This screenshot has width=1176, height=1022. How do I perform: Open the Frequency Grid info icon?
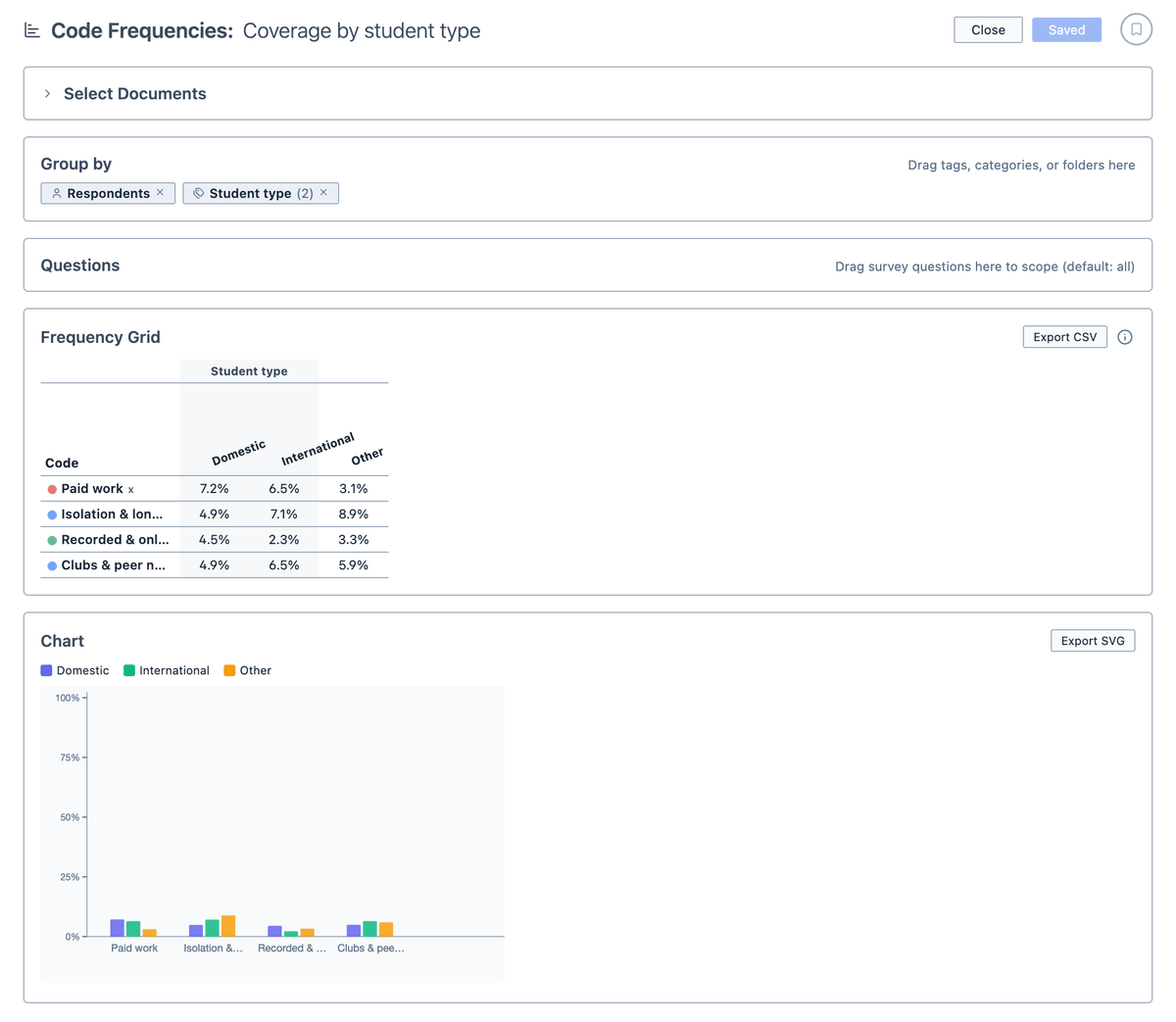pos(1125,337)
